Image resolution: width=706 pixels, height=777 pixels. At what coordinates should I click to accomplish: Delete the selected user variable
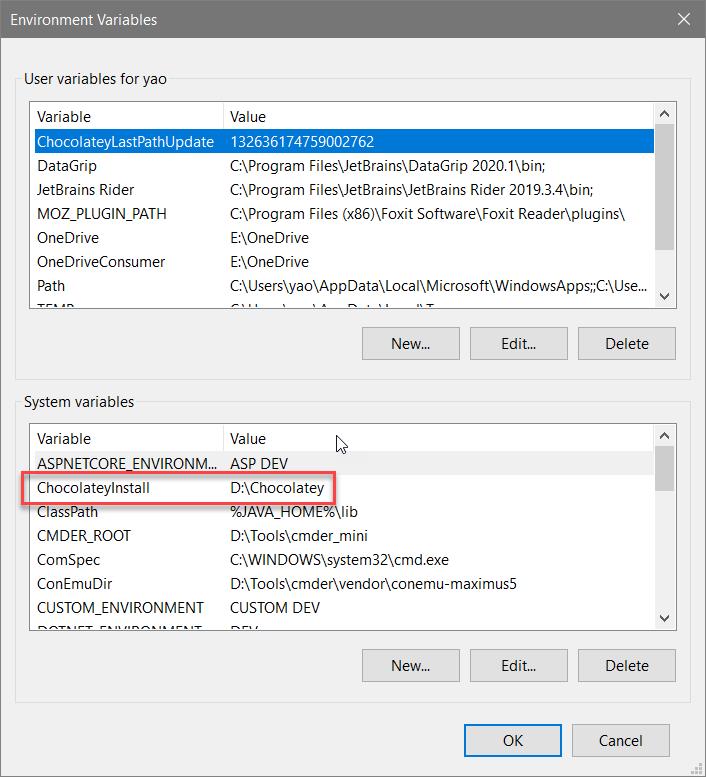[626, 343]
